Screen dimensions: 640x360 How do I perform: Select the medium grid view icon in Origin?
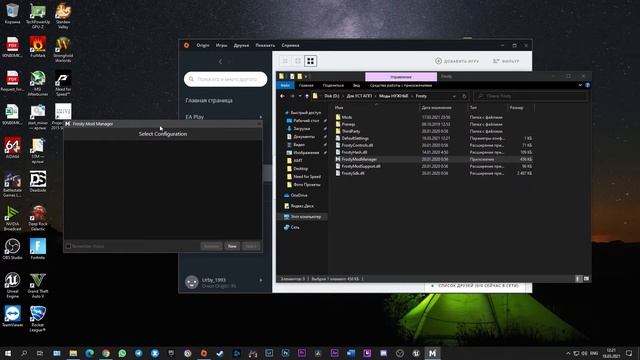click(x=298, y=61)
